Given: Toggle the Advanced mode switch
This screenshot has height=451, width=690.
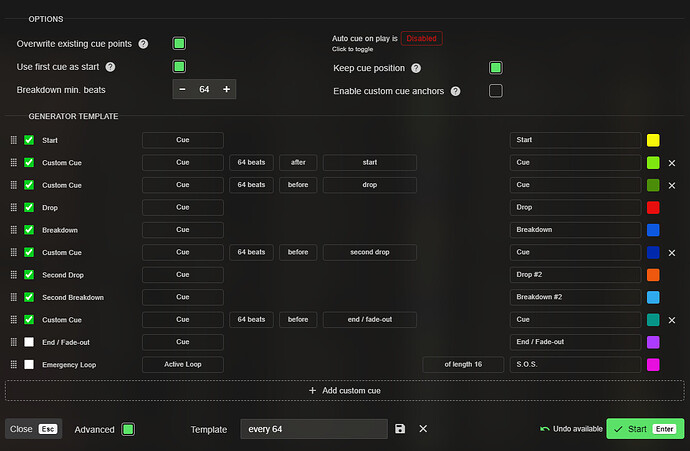Looking at the screenshot, I should [128, 429].
